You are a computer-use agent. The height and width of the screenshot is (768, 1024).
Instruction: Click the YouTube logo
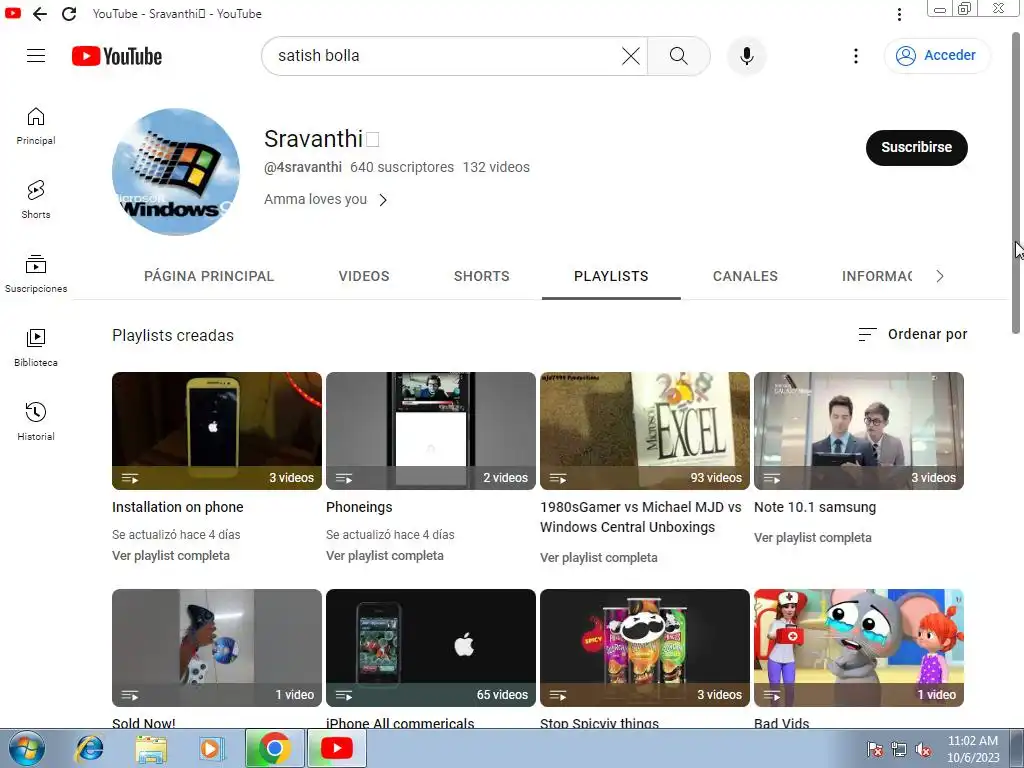[x=117, y=56]
